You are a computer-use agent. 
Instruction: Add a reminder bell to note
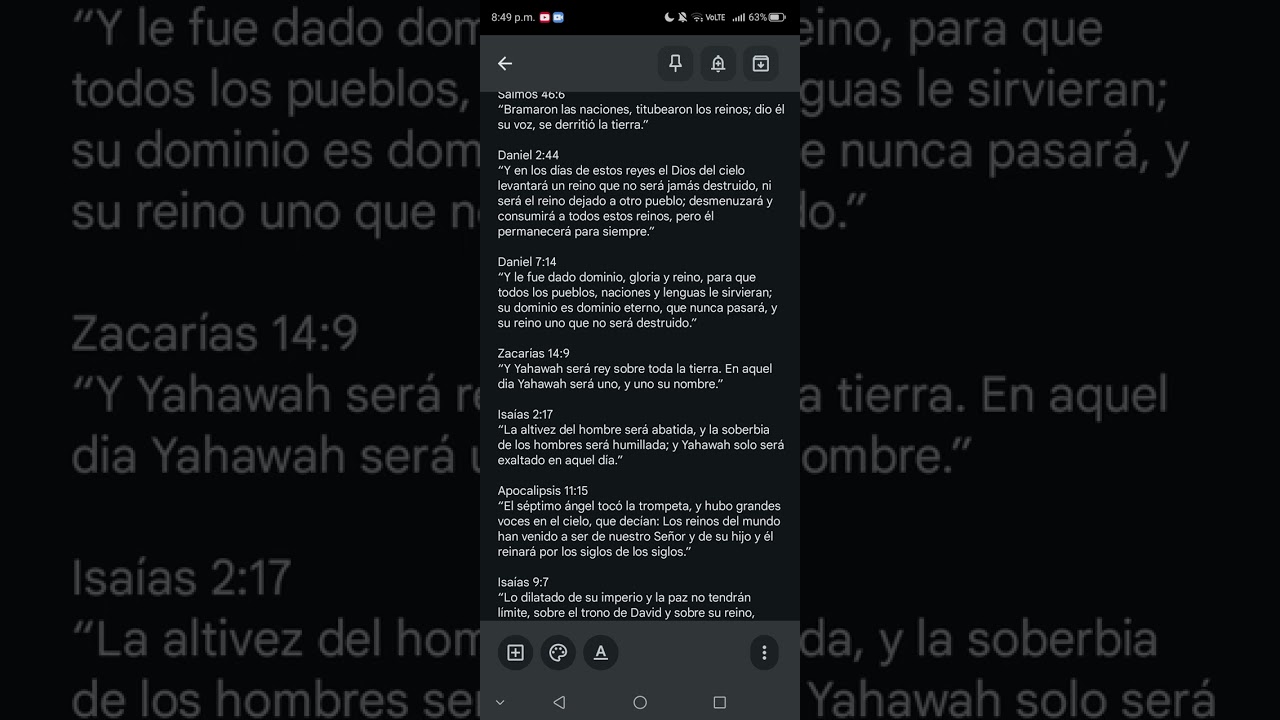(x=718, y=64)
